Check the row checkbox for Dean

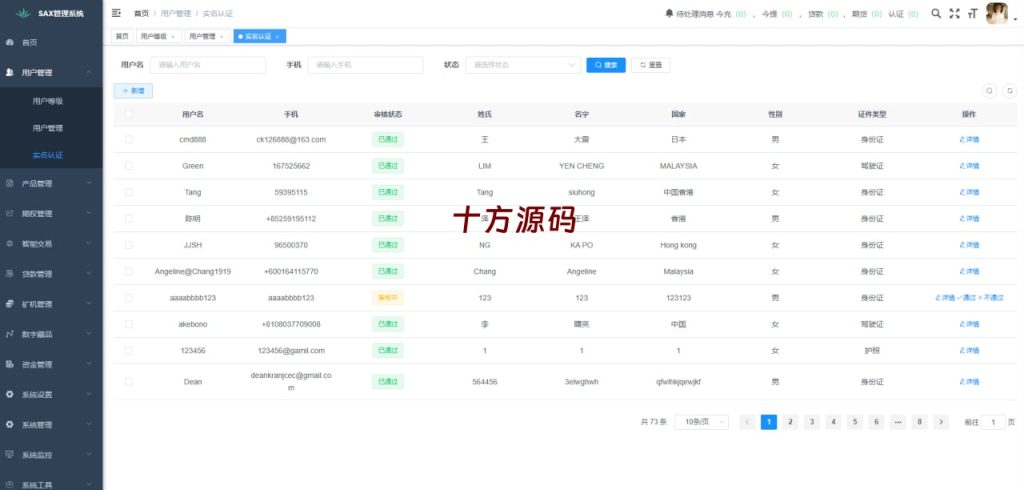tap(129, 382)
